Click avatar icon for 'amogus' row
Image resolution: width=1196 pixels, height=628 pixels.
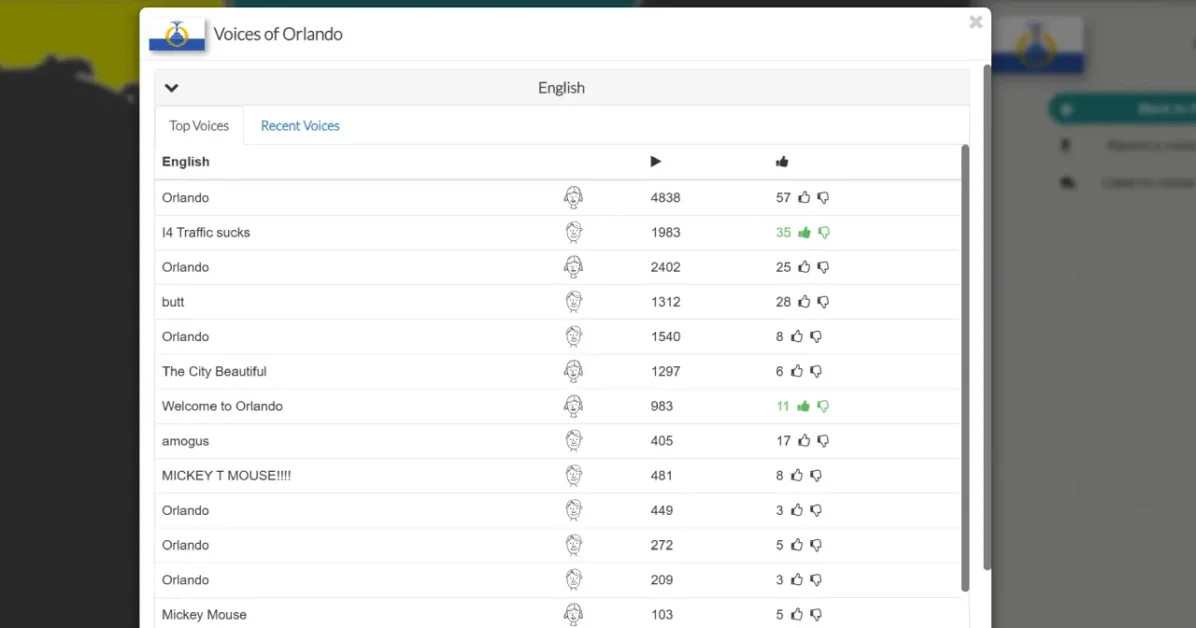click(x=573, y=441)
